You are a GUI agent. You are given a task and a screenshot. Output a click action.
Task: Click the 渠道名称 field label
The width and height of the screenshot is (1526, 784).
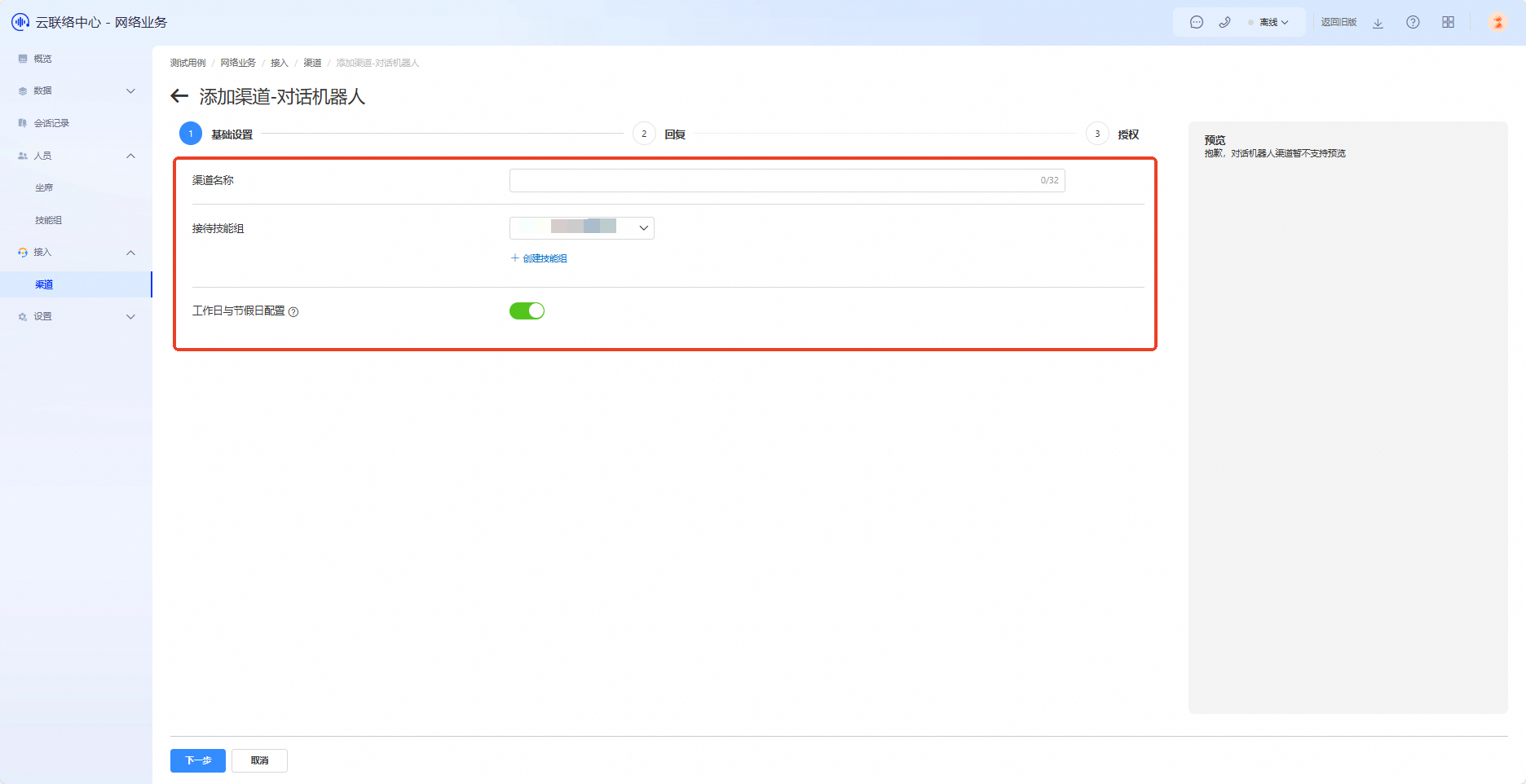(x=213, y=180)
